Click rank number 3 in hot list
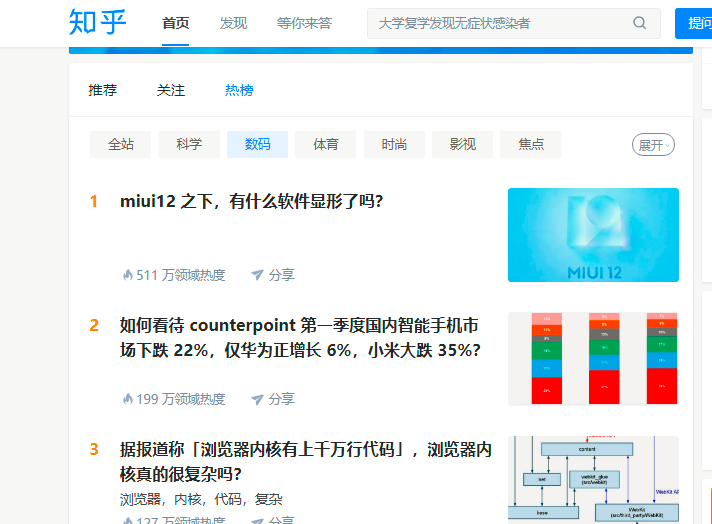This screenshot has width=712, height=524. pyautogui.click(x=94, y=449)
